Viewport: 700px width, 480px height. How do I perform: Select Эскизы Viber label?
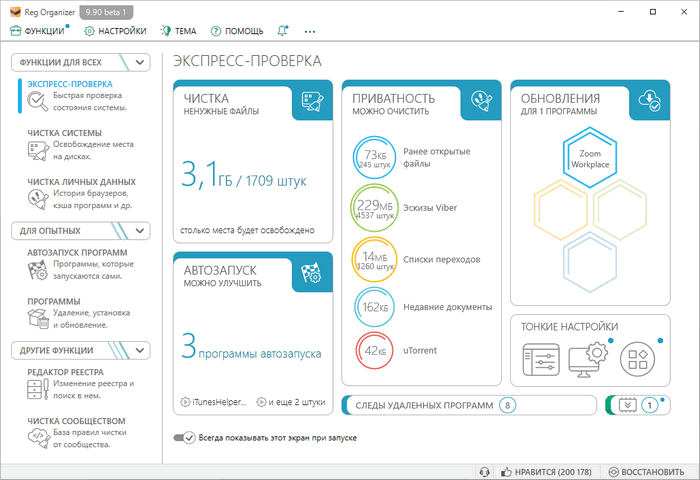point(430,208)
